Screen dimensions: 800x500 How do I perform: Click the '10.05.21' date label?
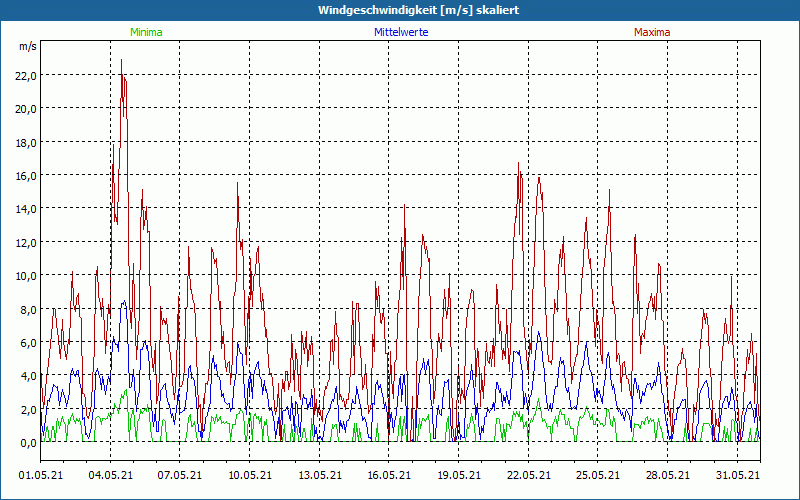click(250, 475)
